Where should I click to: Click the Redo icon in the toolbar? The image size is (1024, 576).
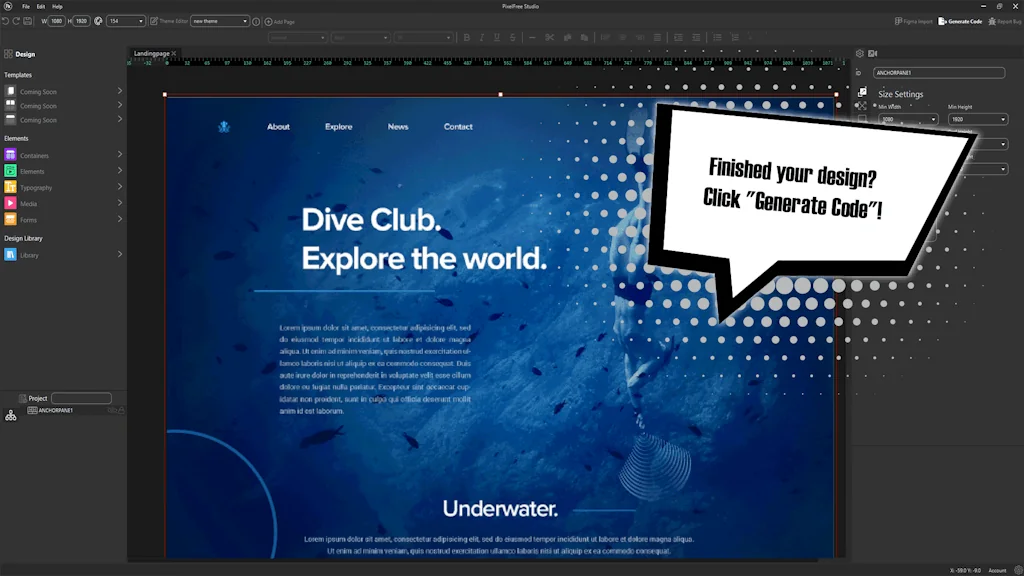point(15,20)
